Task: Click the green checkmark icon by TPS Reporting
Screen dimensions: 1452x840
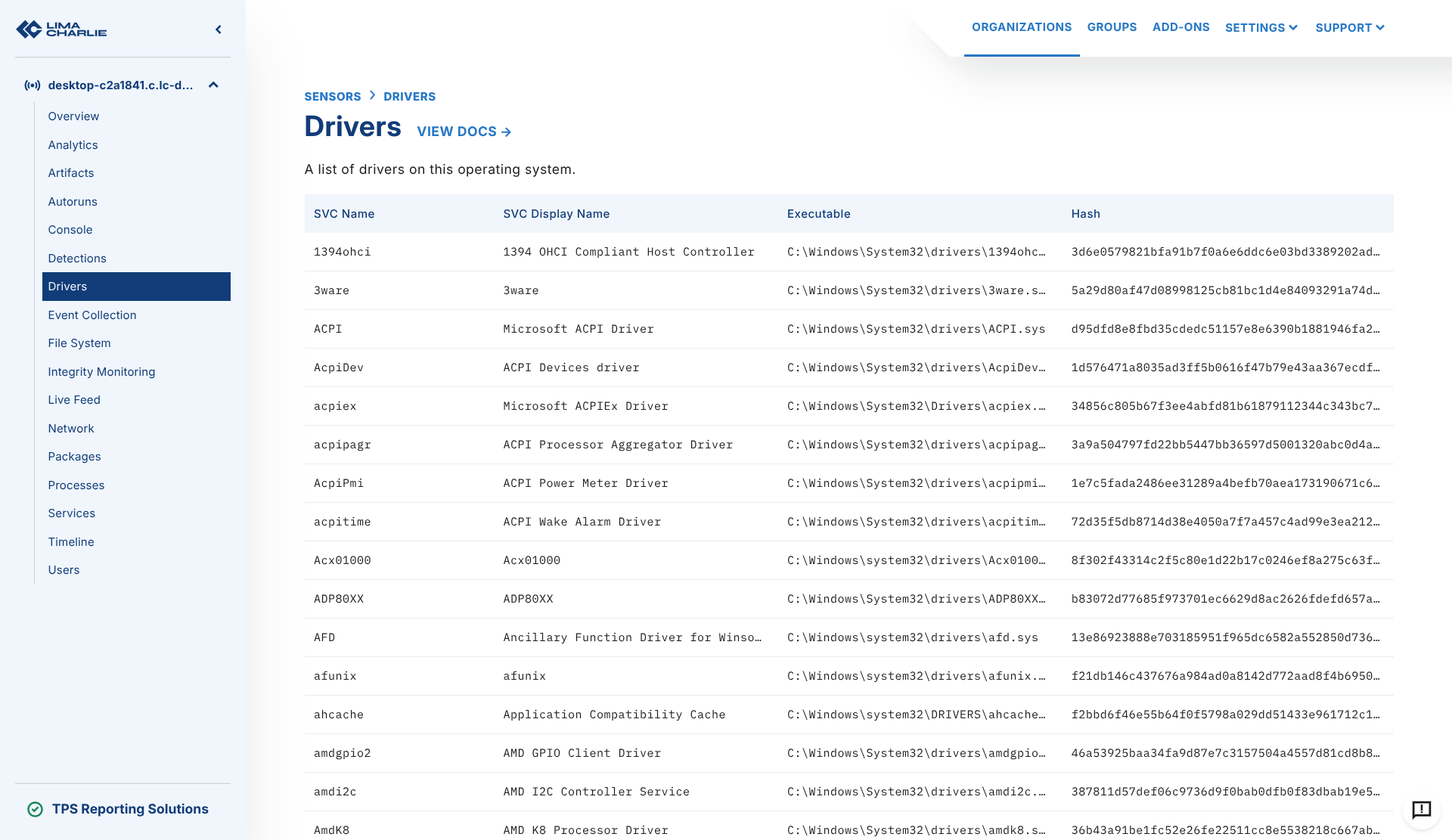Action: point(35,809)
